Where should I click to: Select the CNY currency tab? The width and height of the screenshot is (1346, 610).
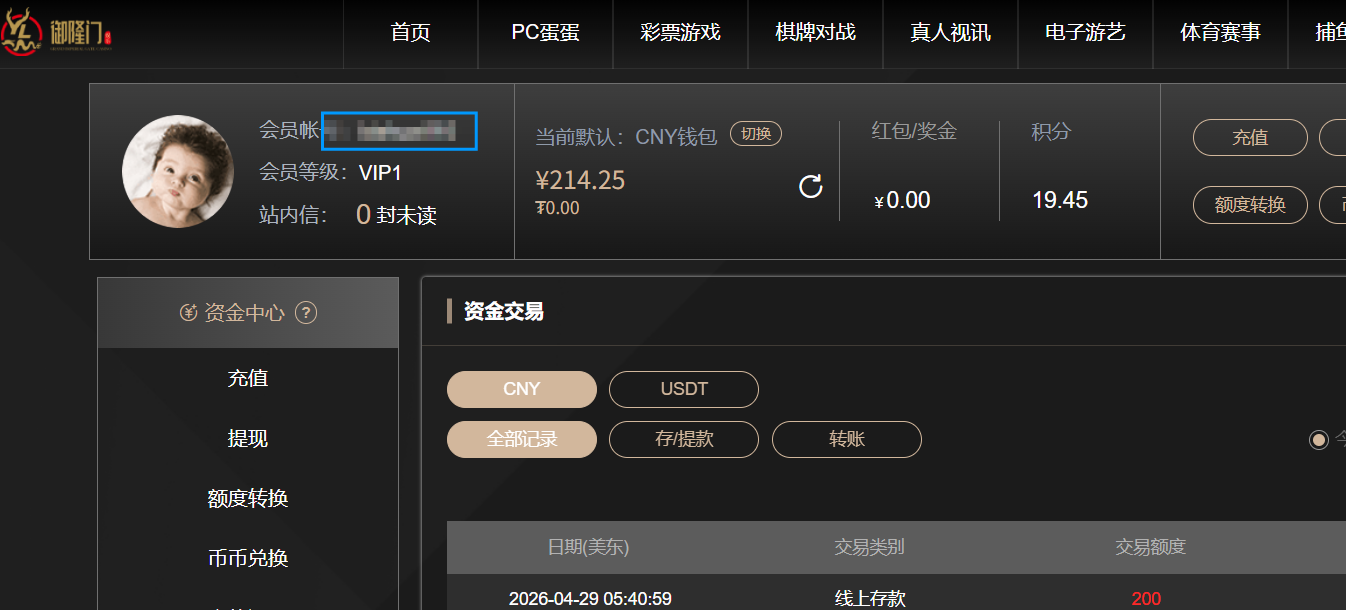coord(522,389)
